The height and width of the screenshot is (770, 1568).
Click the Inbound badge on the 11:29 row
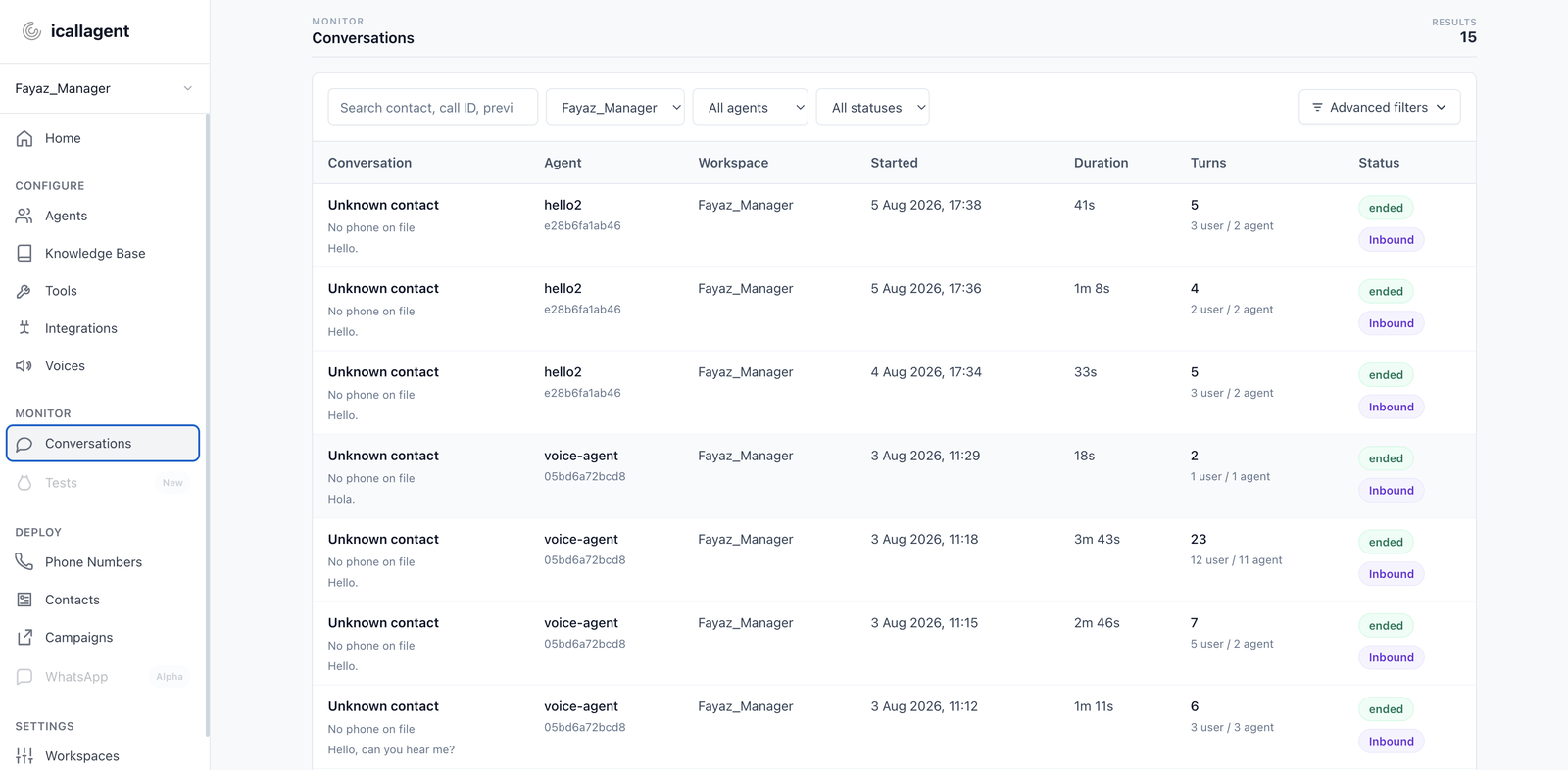[1391, 491]
